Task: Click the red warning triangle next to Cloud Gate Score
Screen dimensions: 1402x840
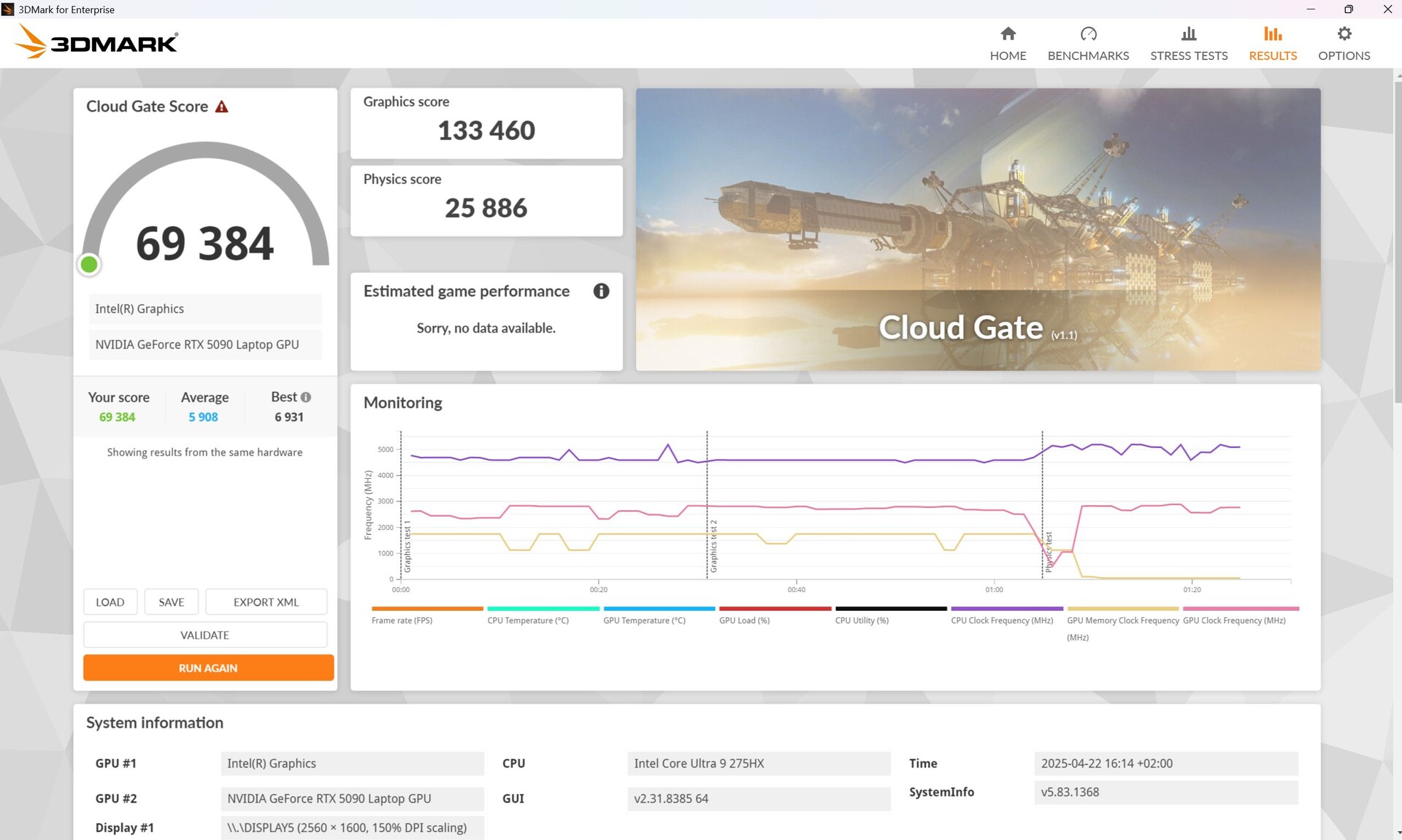Action: [x=222, y=107]
